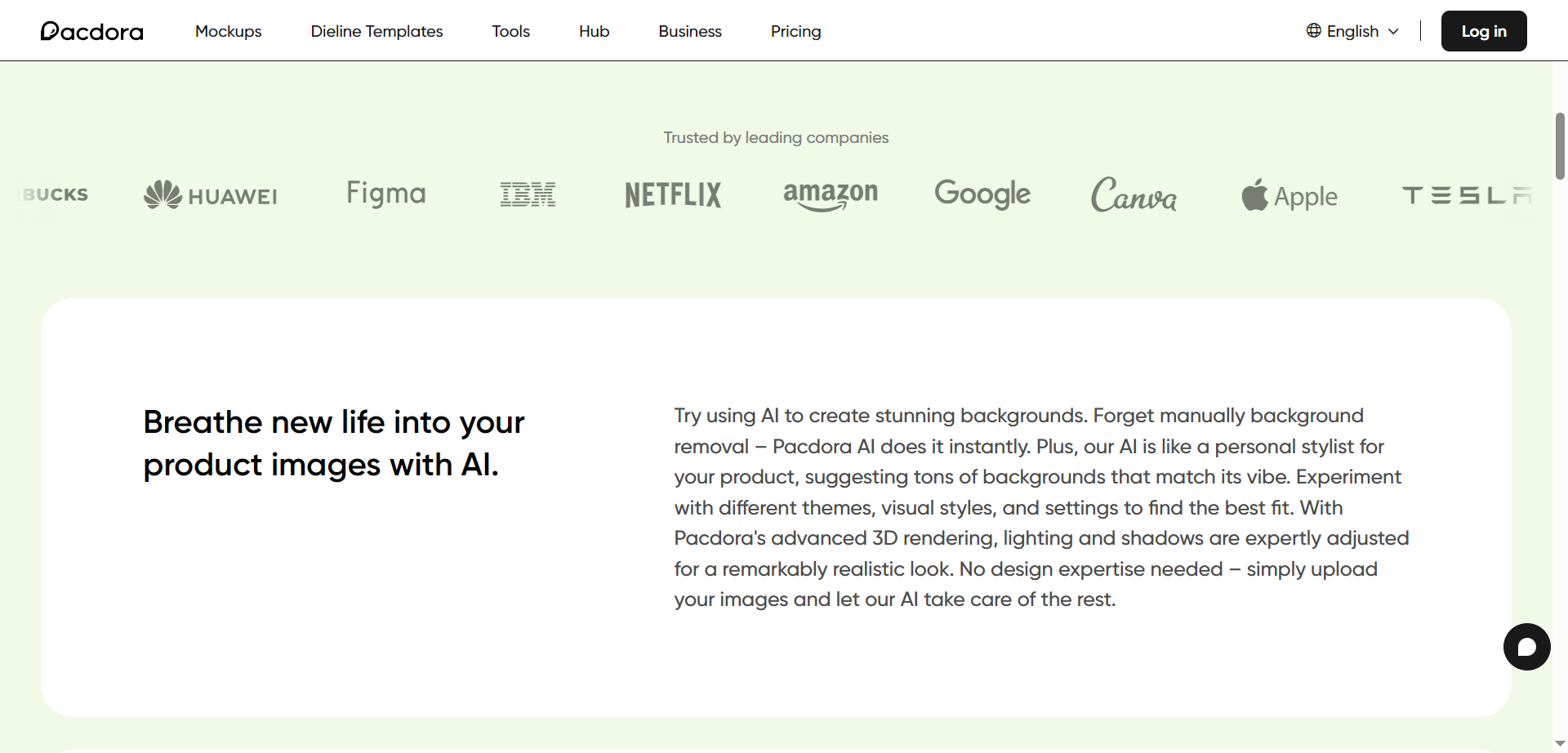This screenshot has width=1568, height=753.
Task: Click the Netflix logo
Action: [x=673, y=195]
